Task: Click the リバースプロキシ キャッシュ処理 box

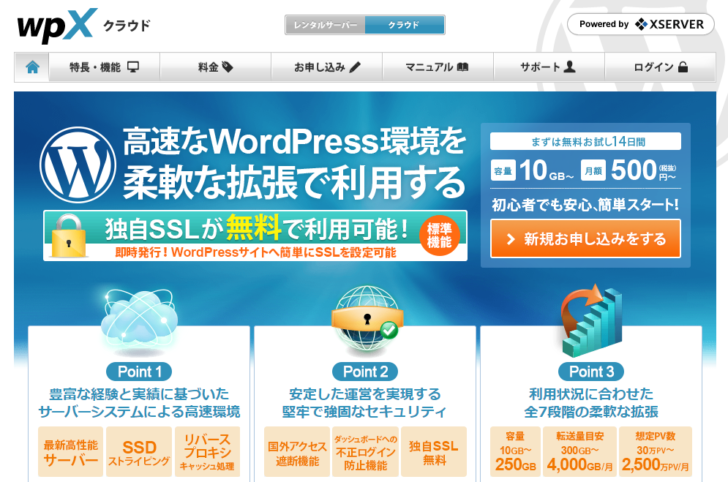Action: [207, 452]
